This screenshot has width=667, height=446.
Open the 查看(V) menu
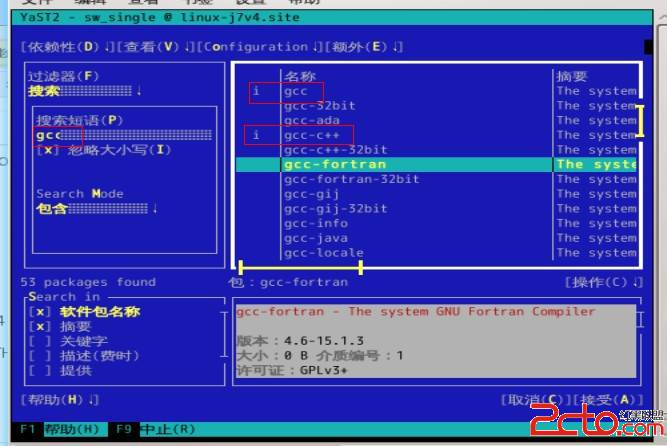coord(154,47)
